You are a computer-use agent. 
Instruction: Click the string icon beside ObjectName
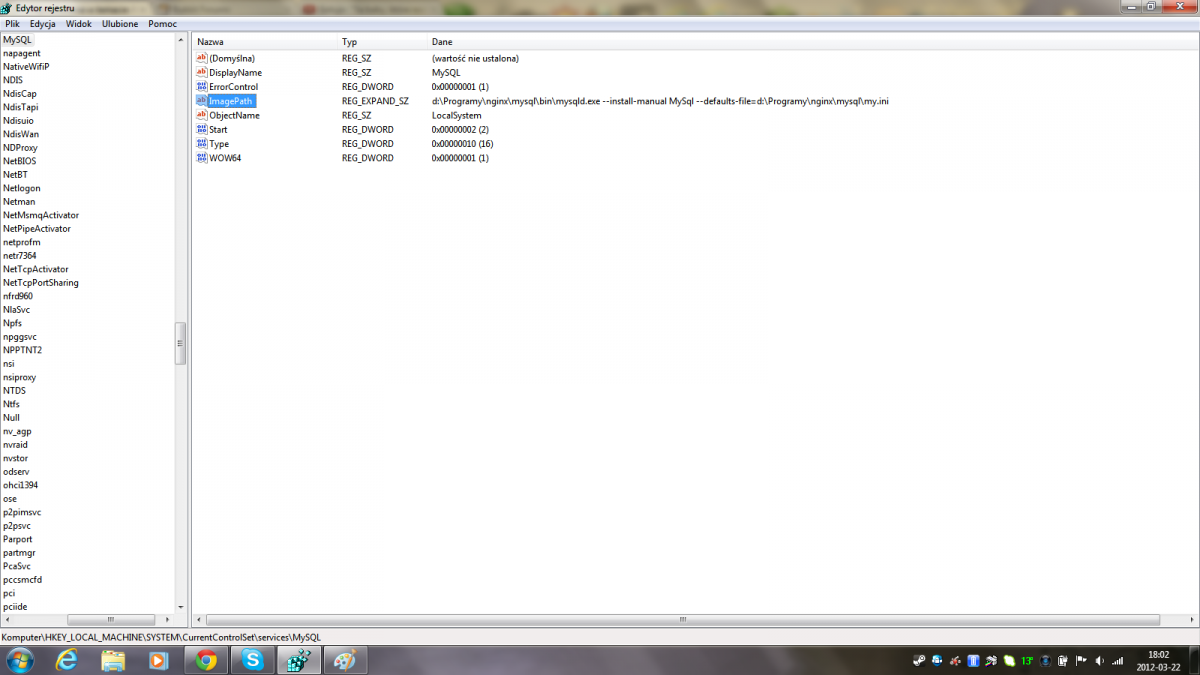click(x=201, y=115)
